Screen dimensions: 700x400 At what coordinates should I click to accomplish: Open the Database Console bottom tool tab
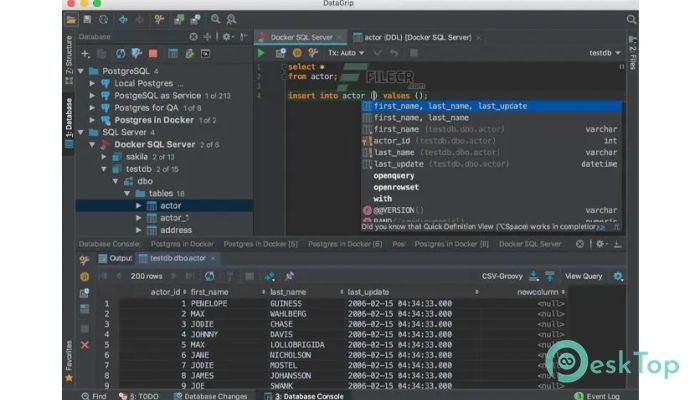click(304, 396)
